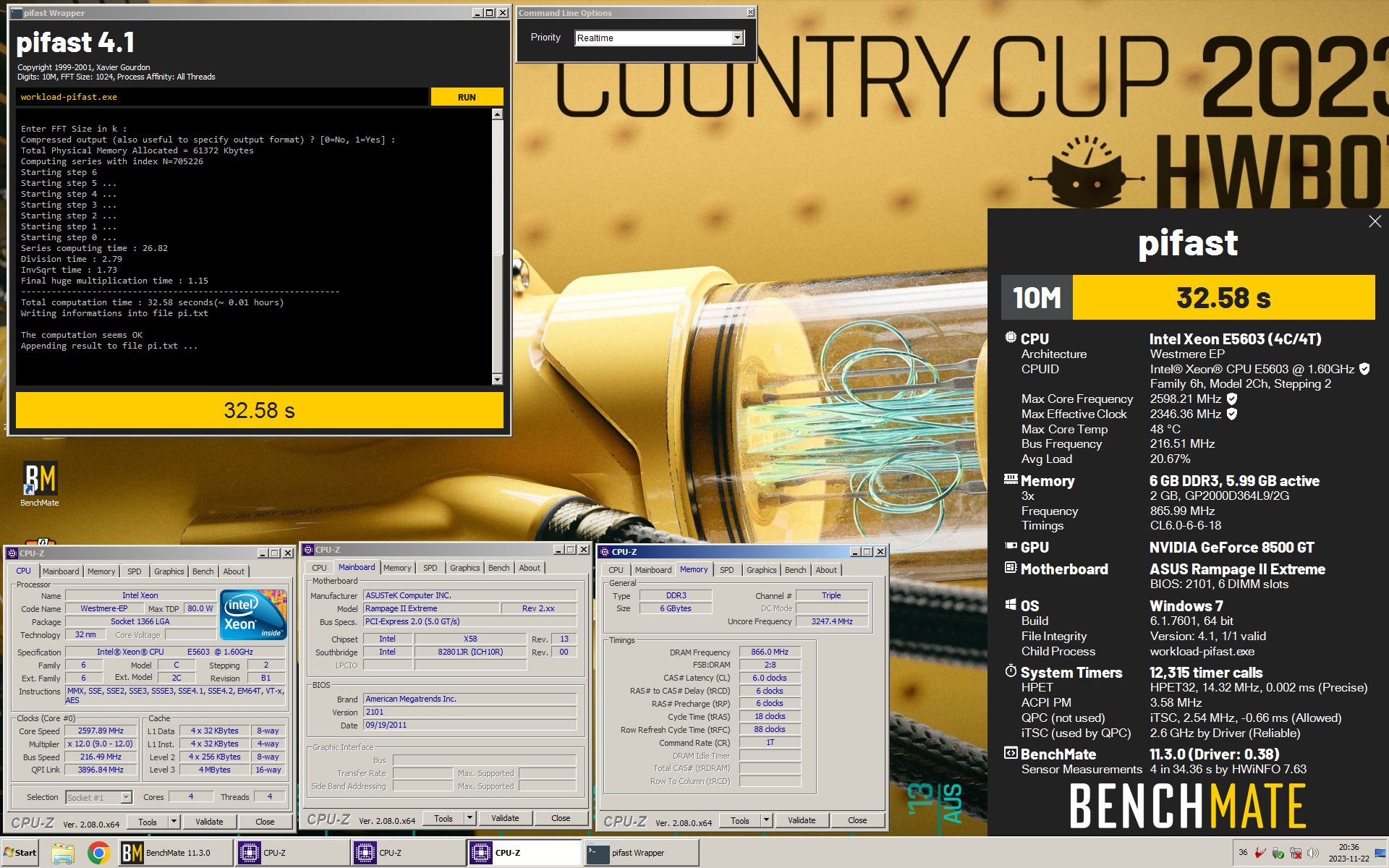Open Graphics tab in middle CPU-Z window
The height and width of the screenshot is (868, 1389).
coord(464,568)
